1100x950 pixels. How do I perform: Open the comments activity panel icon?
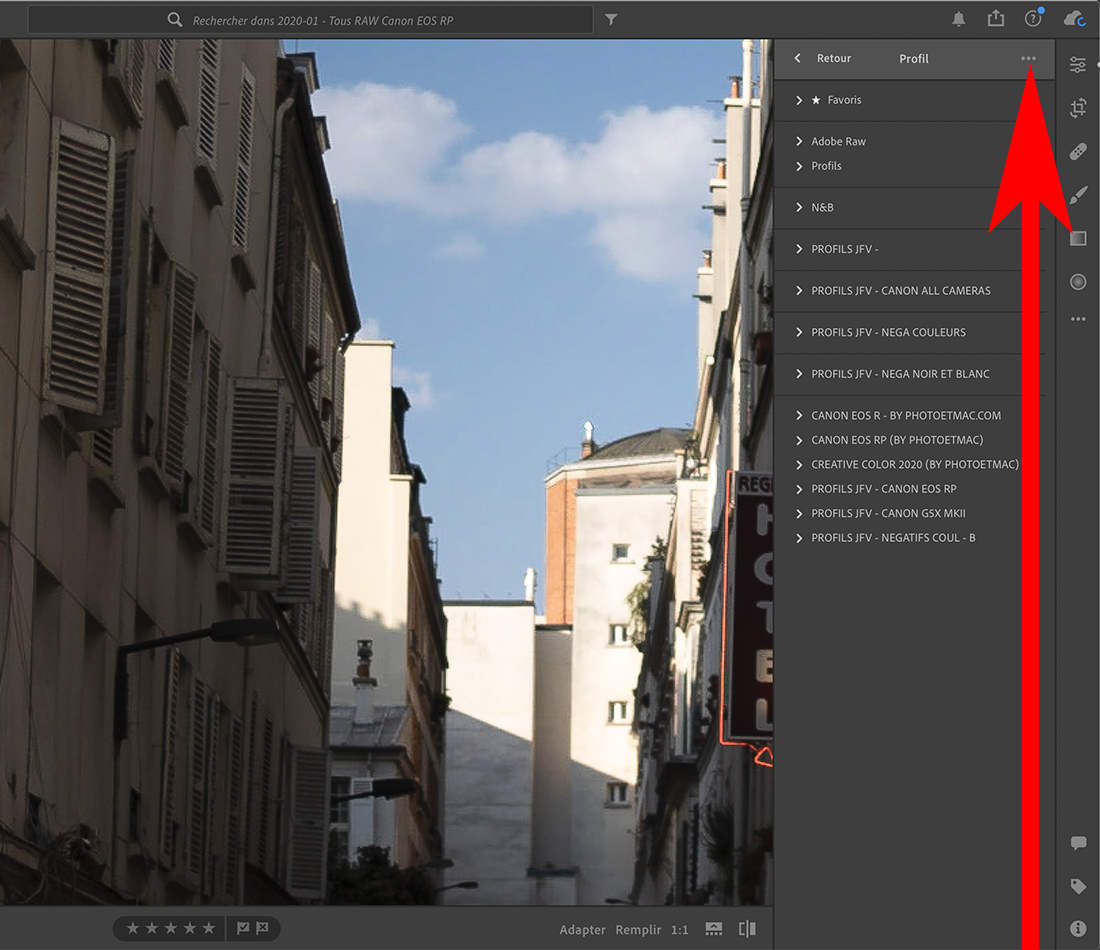(x=1078, y=843)
